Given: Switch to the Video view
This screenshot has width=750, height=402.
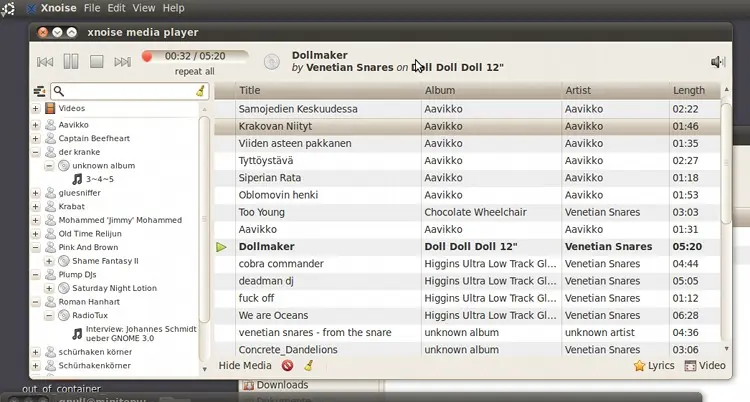Looking at the screenshot, I should click(705, 366).
